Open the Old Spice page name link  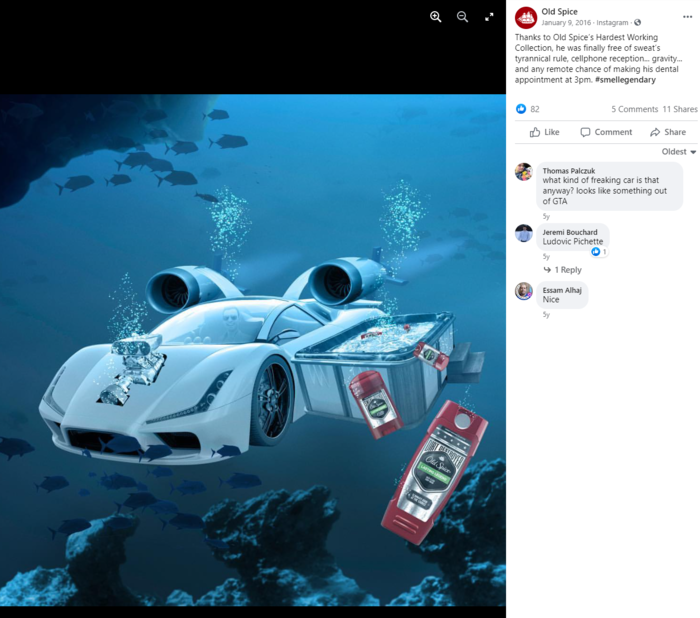click(x=559, y=12)
